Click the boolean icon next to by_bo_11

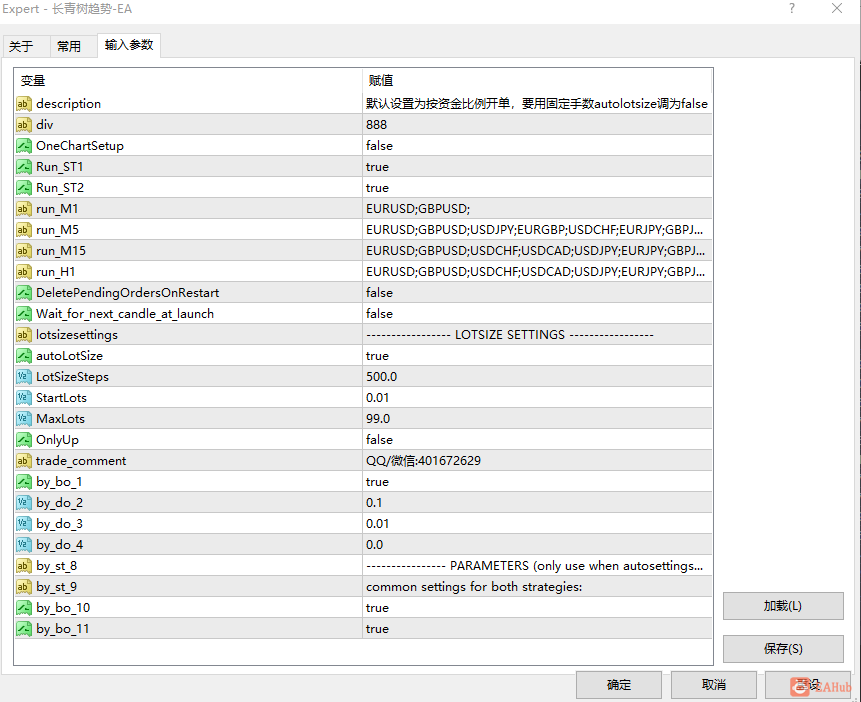tap(24, 629)
